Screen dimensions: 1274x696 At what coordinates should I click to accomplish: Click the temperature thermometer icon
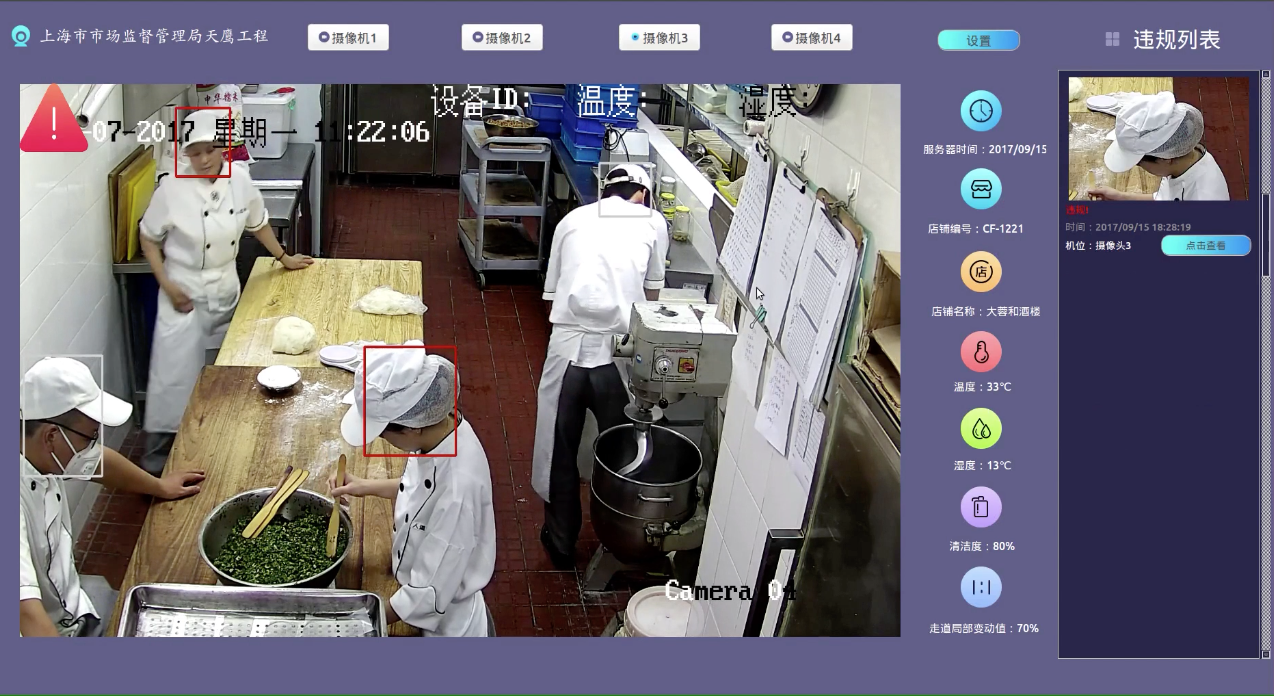pos(981,351)
